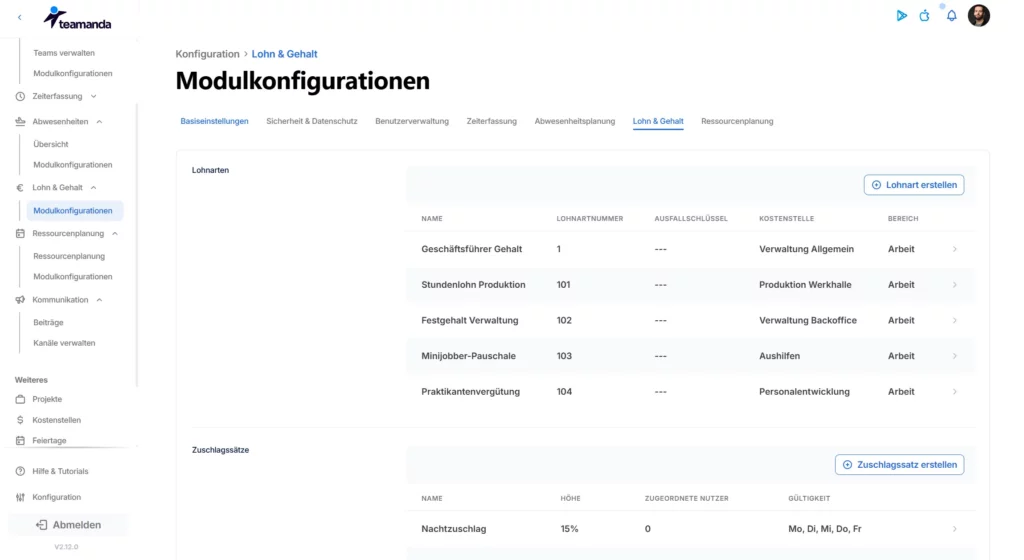The image size is (1024, 560).
Task: Expand the Zeiterfassung section chevron
Action: (x=93, y=96)
